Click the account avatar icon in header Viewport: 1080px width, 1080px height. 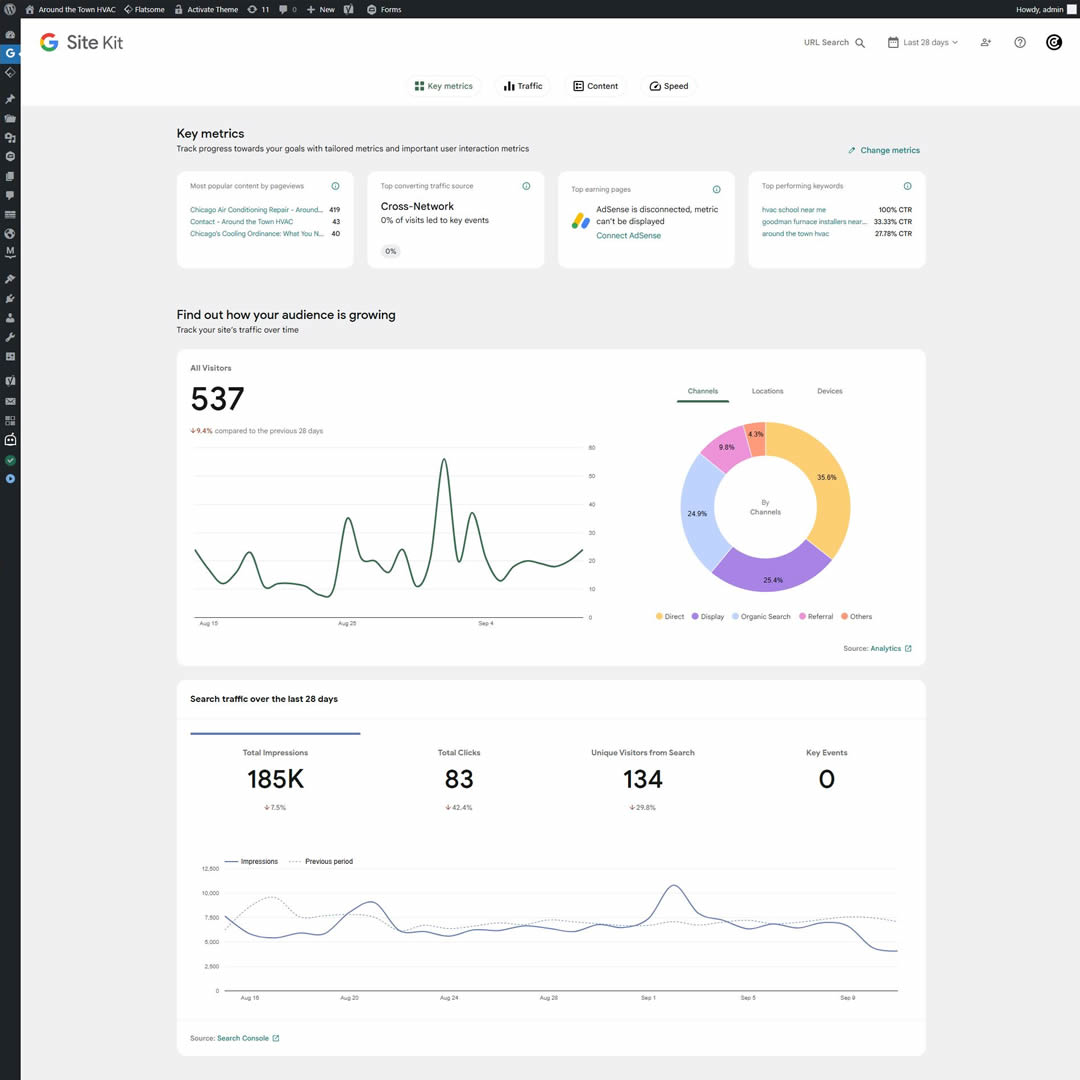1053,42
